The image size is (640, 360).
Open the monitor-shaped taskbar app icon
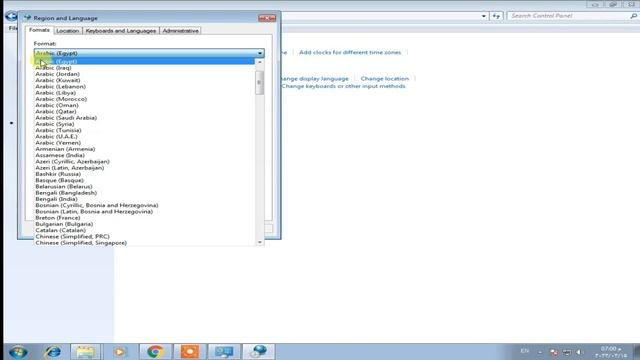[x=224, y=351]
